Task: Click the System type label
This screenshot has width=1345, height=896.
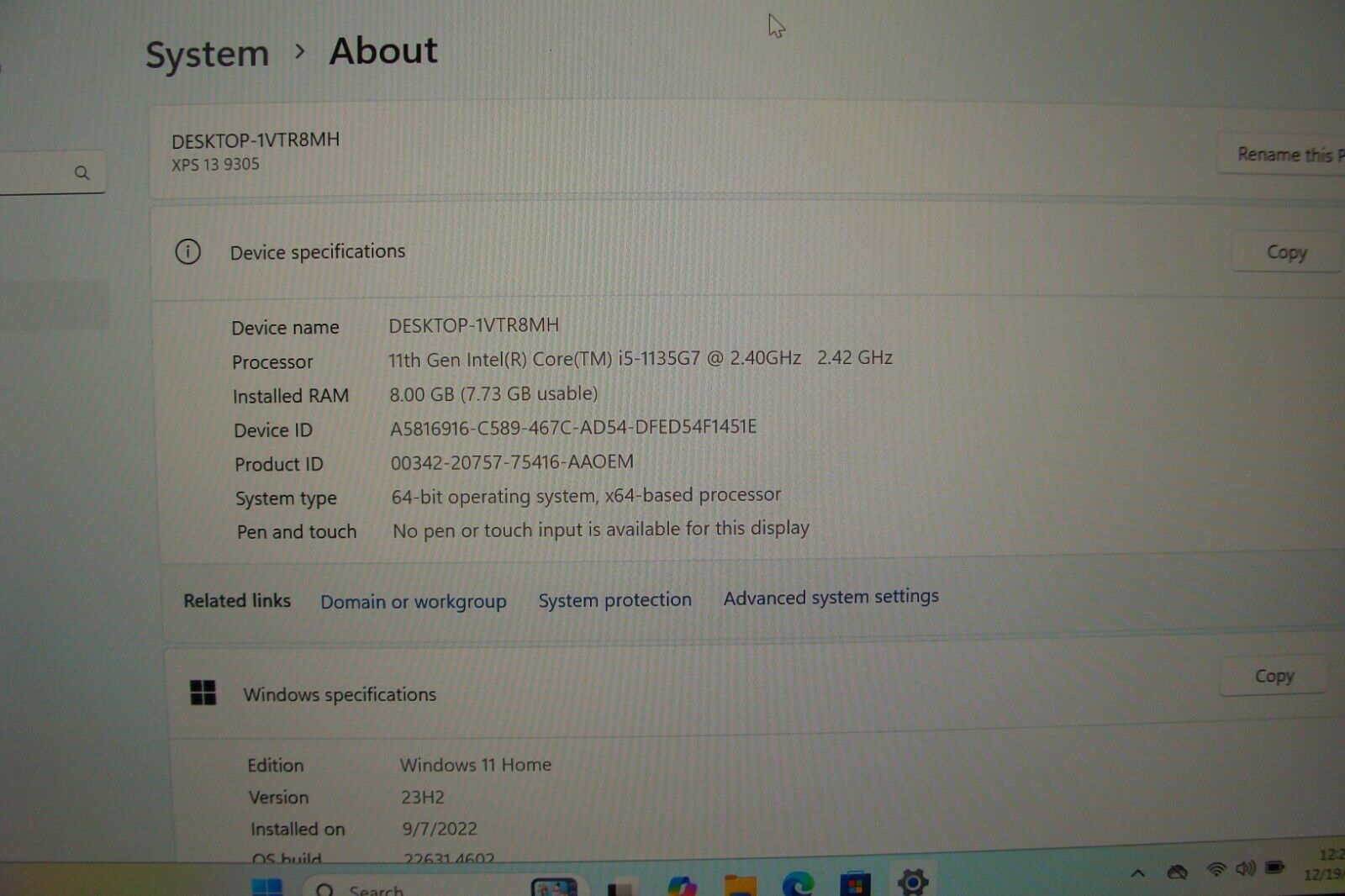Action: tap(286, 498)
